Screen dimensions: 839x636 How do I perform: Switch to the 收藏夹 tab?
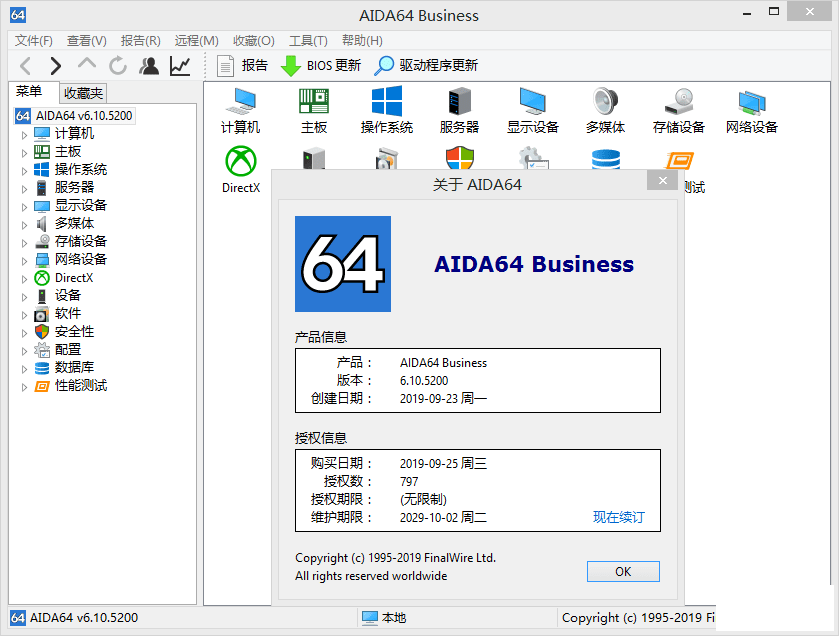[x=83, y=93]
